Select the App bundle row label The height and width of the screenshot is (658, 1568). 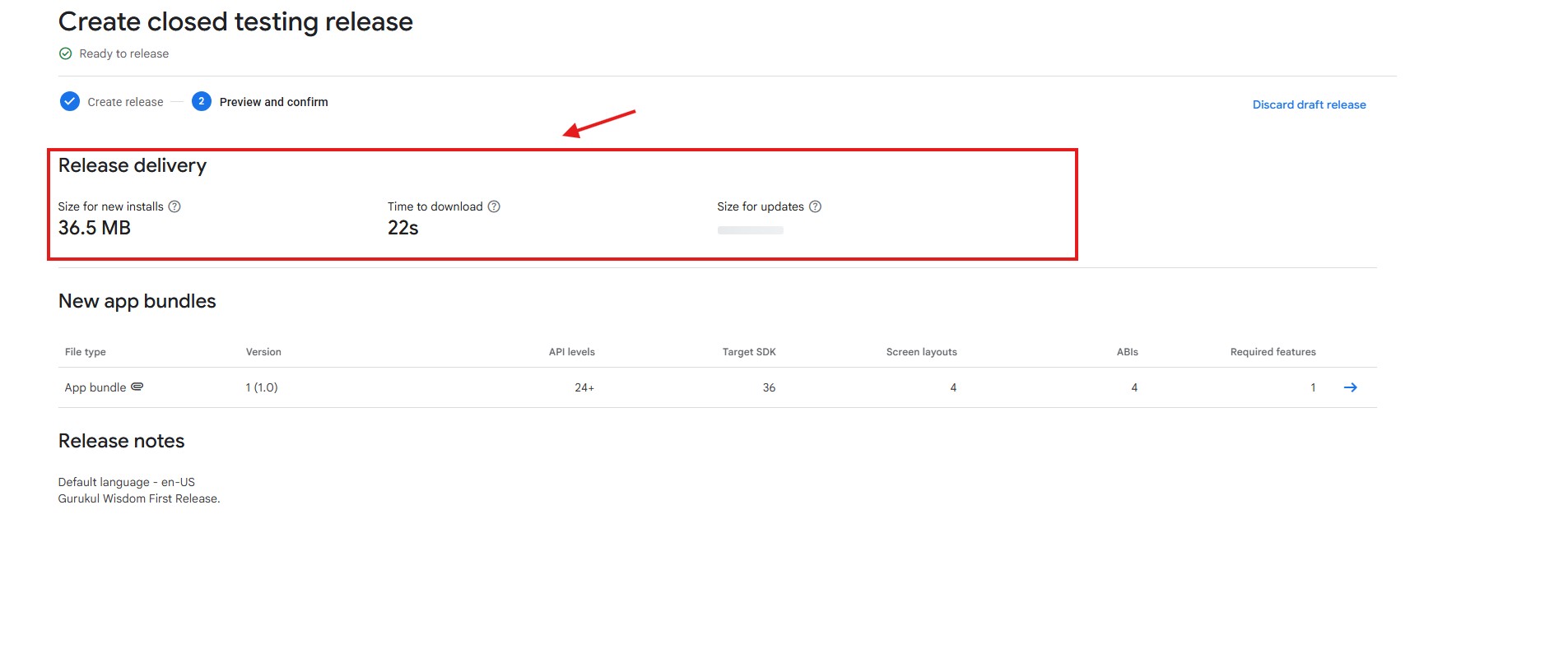tap(95, 387)
